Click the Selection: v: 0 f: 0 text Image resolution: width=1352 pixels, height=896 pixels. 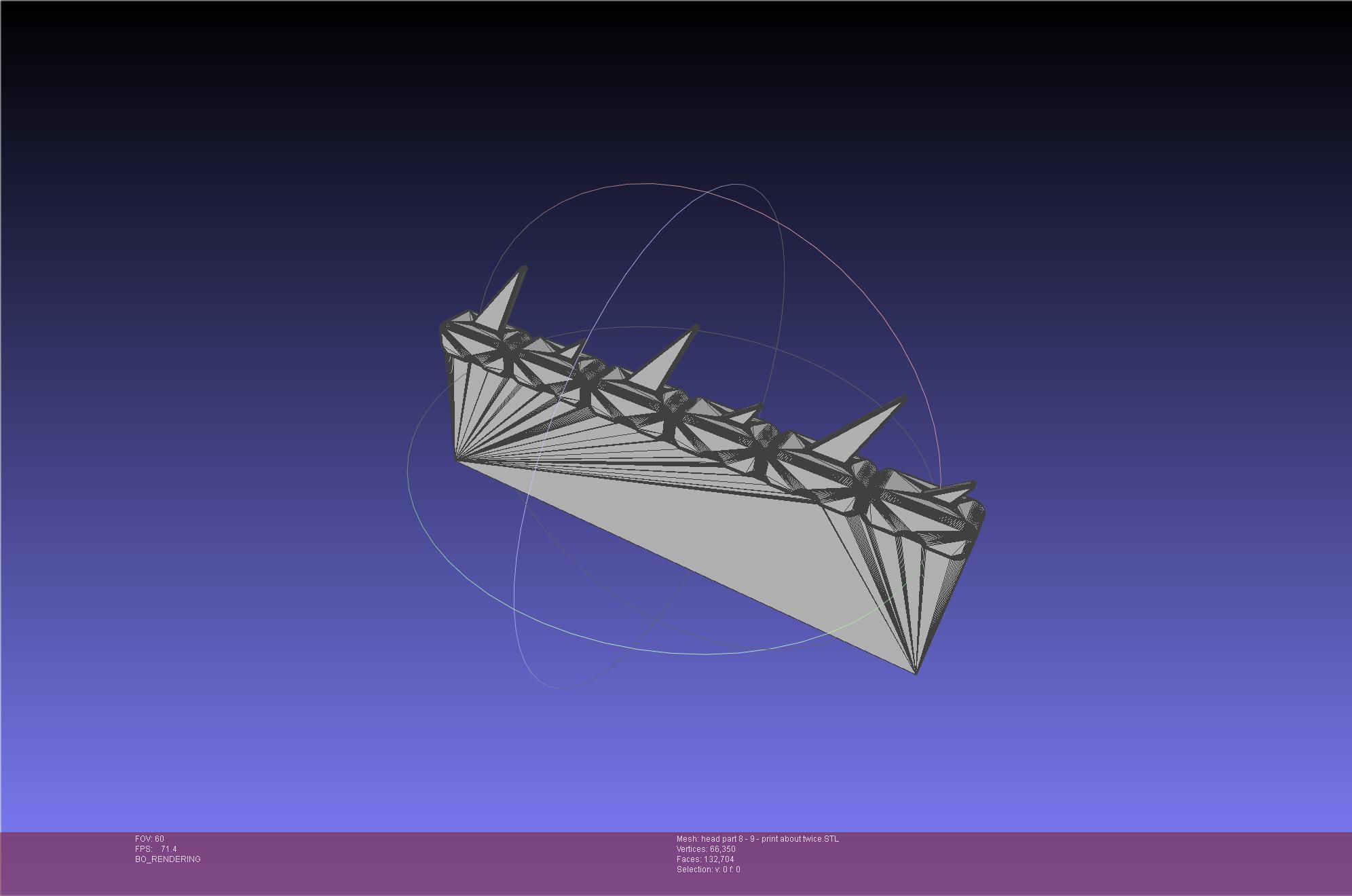pos(708,869)
